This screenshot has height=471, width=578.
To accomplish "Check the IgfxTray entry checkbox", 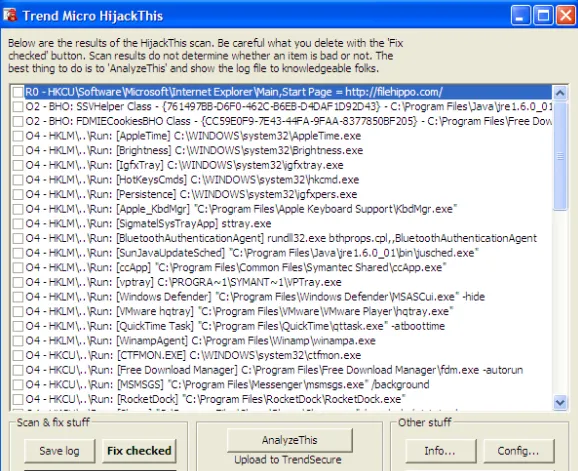I will point(18,165).
